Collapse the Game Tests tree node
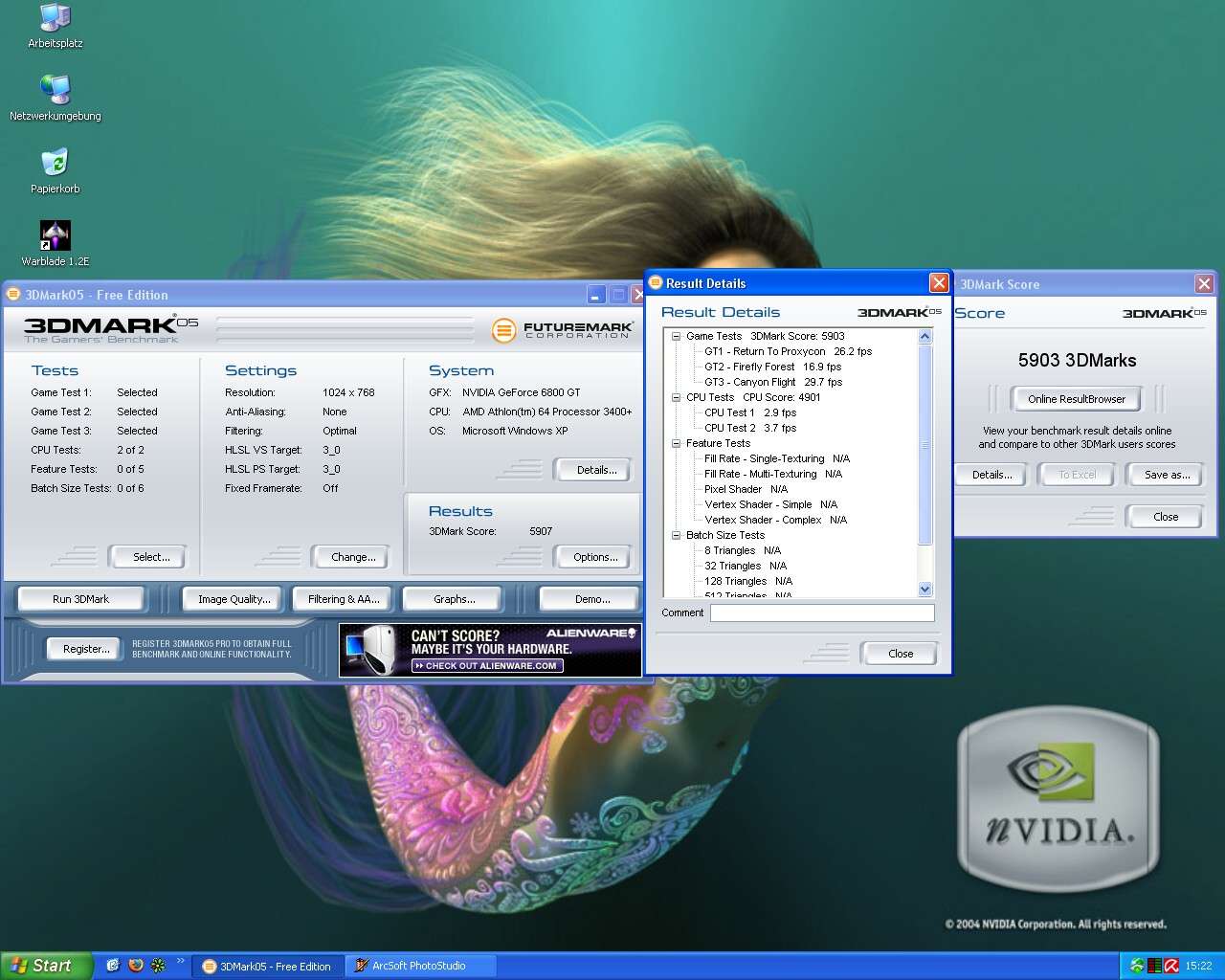1225x980 pixels. click(x=676, y=336)
